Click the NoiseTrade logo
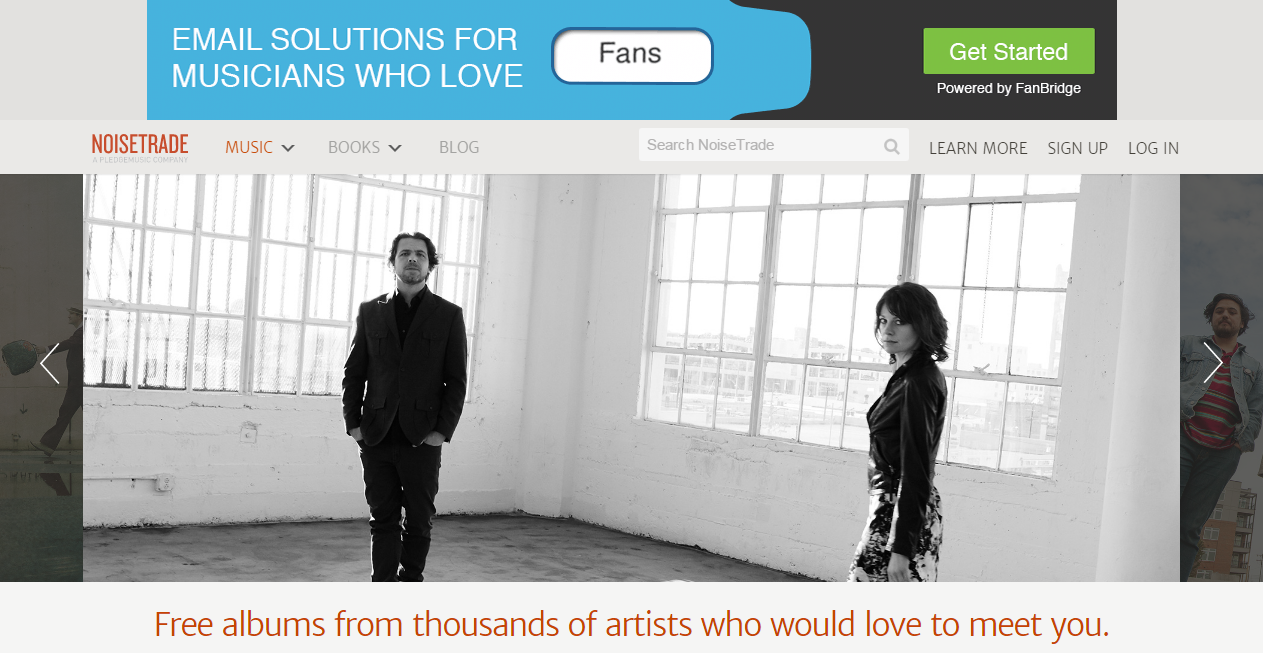1263x653 pixels. (x=140, y=147)
